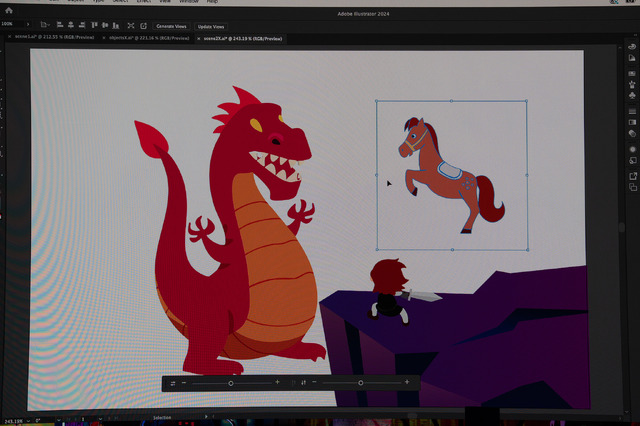Click the 100% value field at top left
640x426 pixels.
tap(12, 24)
